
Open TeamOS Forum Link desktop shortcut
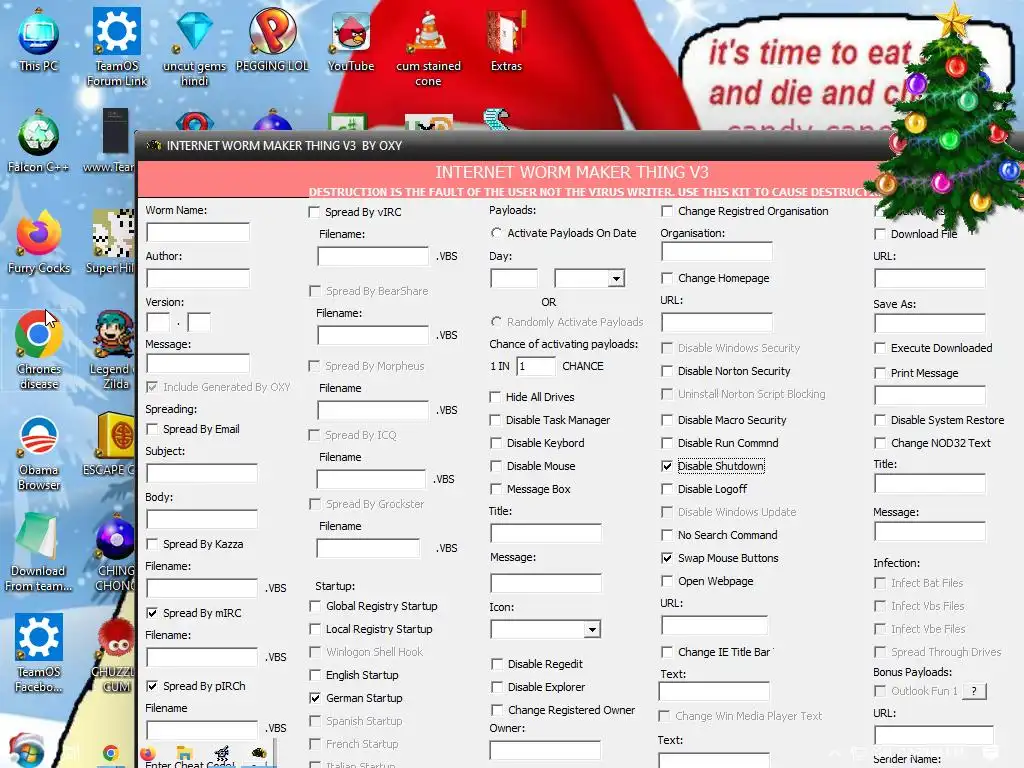coord(117,47)
